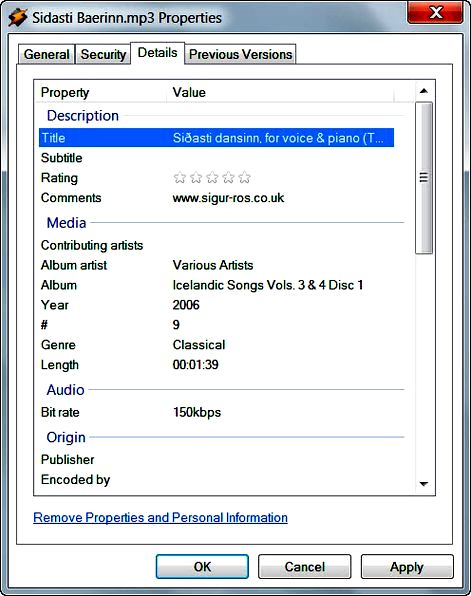Click the Description group header
Viewport: 471px width, 596px height.
(82, 116)
